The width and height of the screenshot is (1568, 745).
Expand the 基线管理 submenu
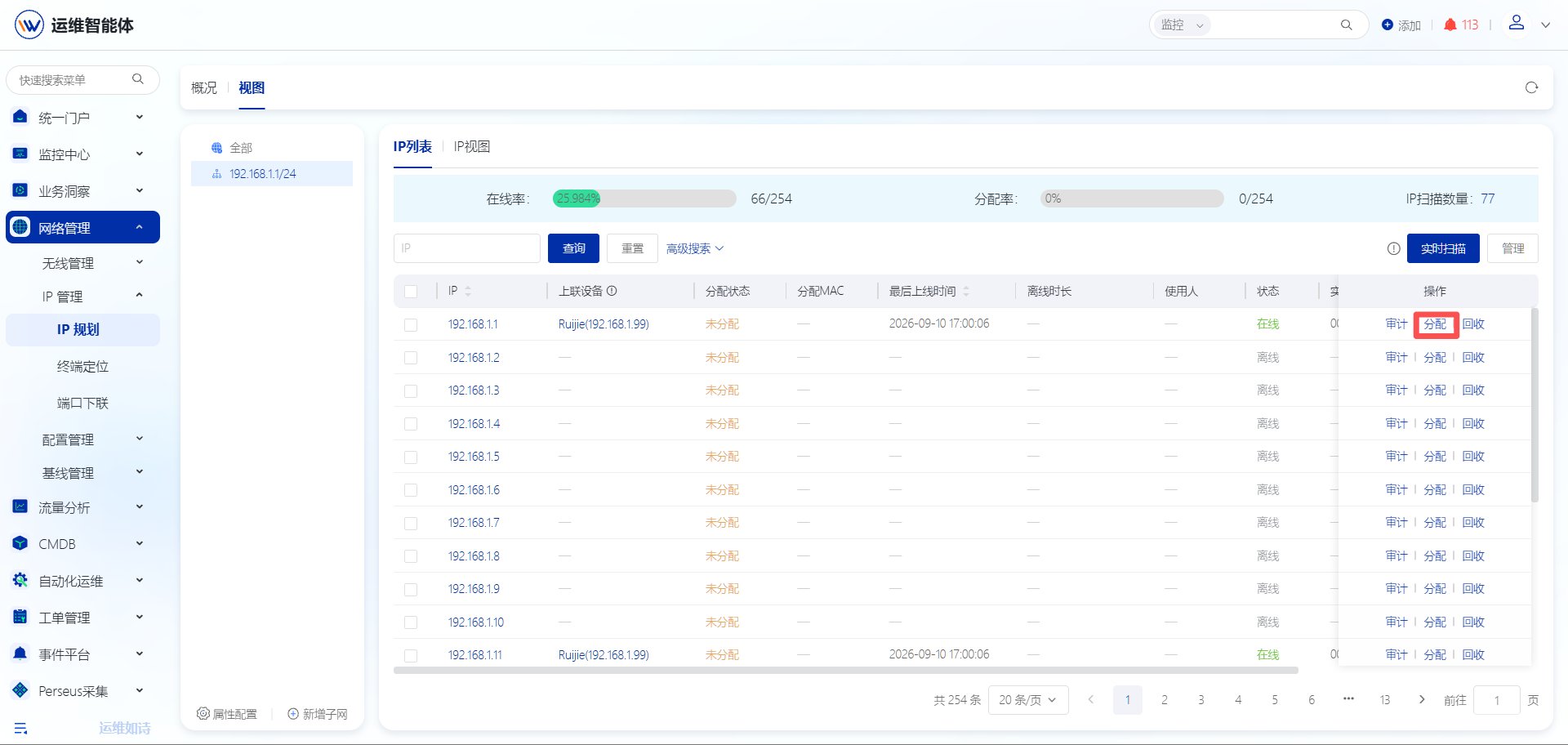pos(140,471)
